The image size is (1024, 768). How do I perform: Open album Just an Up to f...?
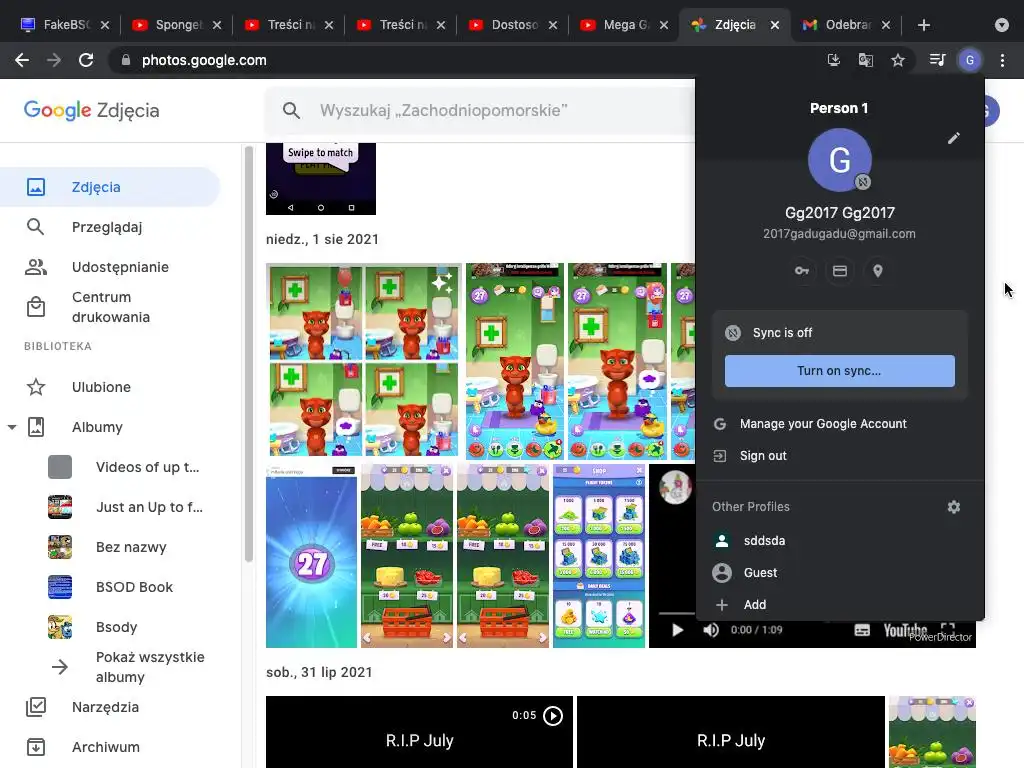point(124,507)
